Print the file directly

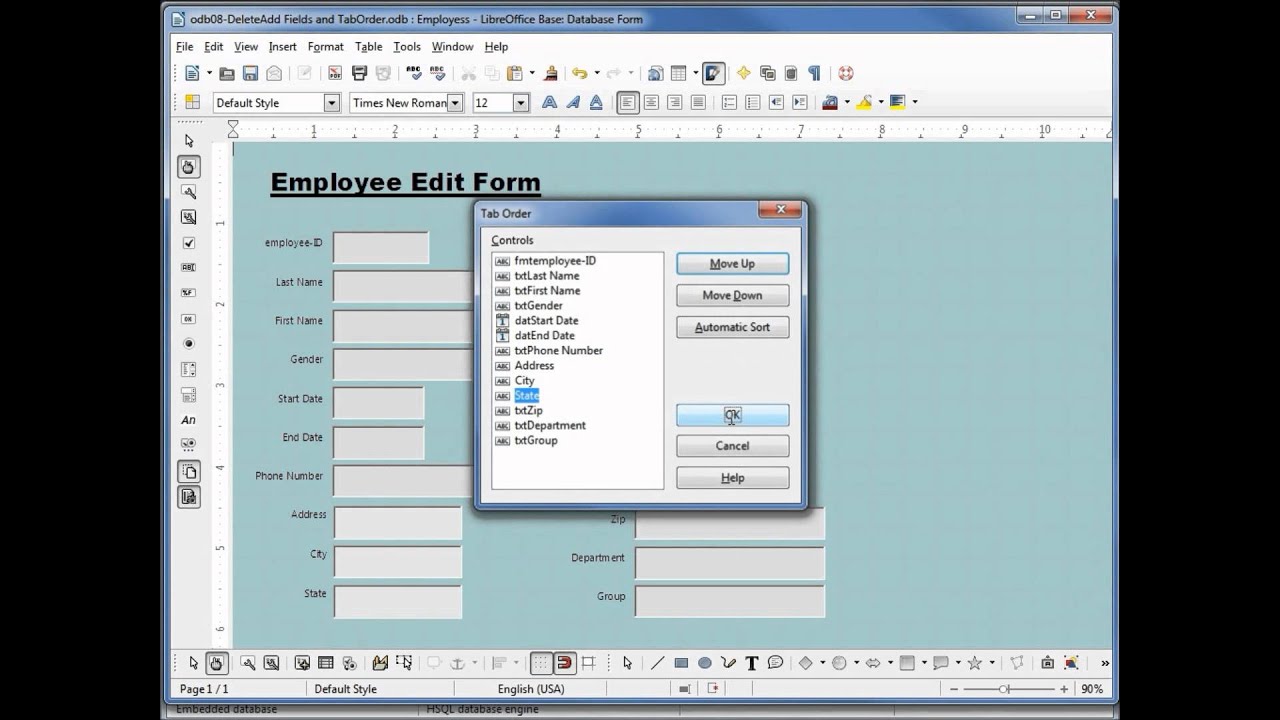pos(359,73)
